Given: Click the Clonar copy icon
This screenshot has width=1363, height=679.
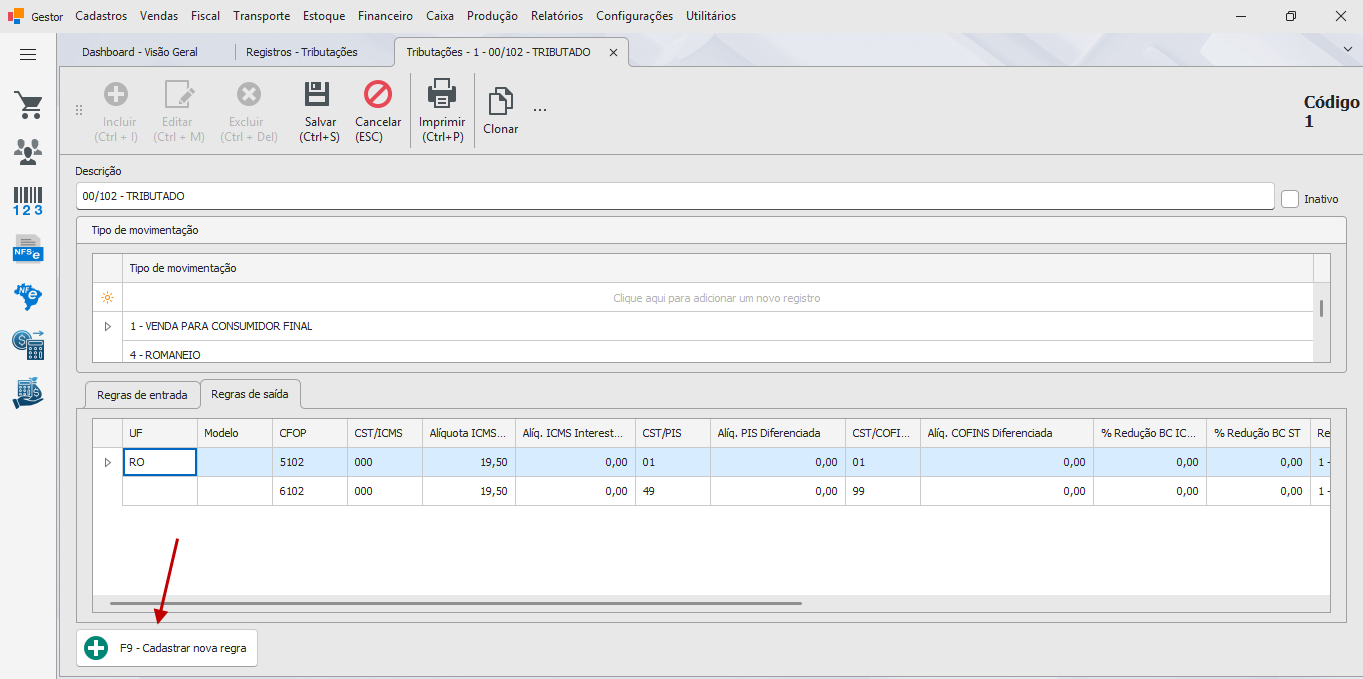Looking at the screenshot, I should [500, 101].
